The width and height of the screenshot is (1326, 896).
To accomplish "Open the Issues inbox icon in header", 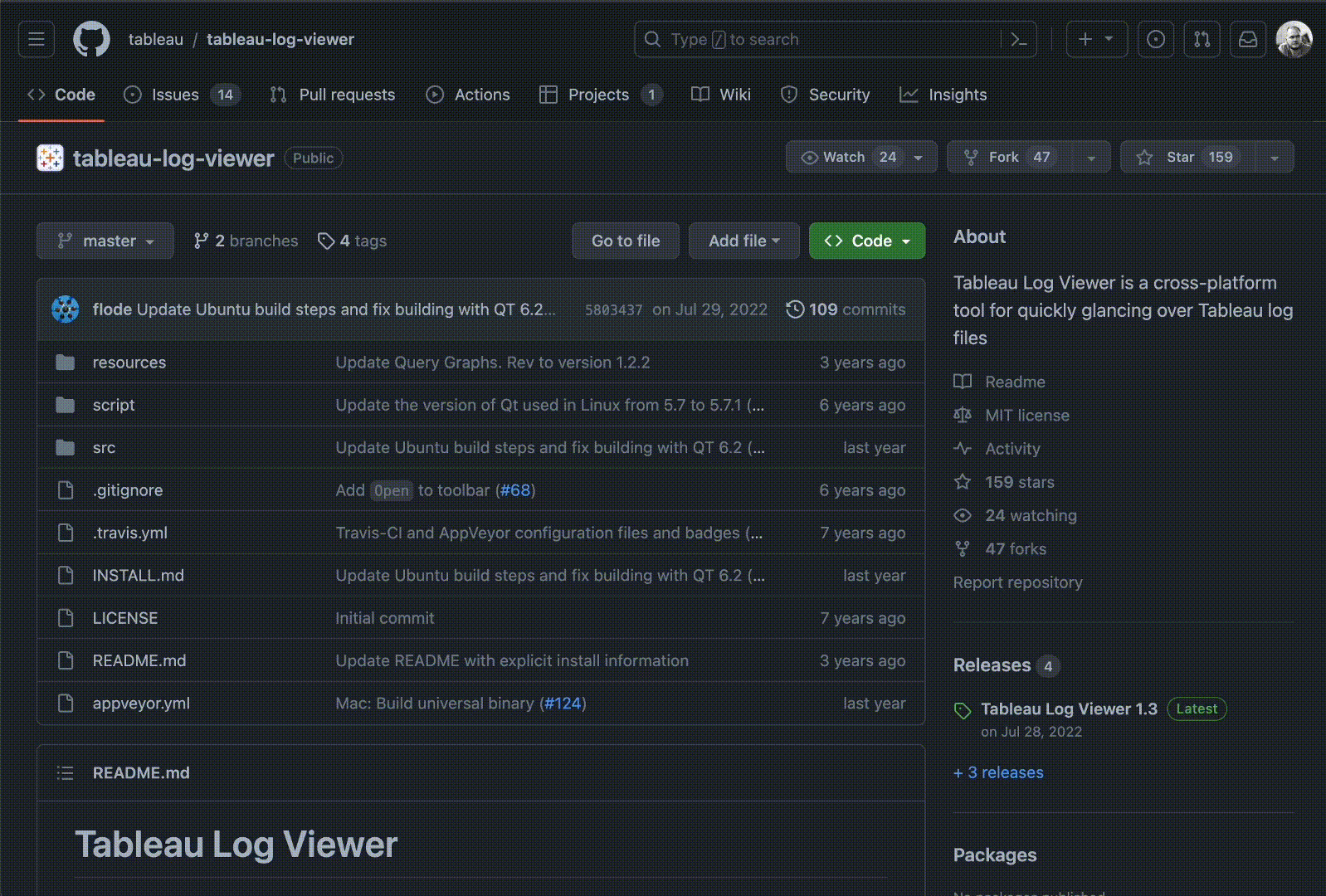I will click(1156, 39).
